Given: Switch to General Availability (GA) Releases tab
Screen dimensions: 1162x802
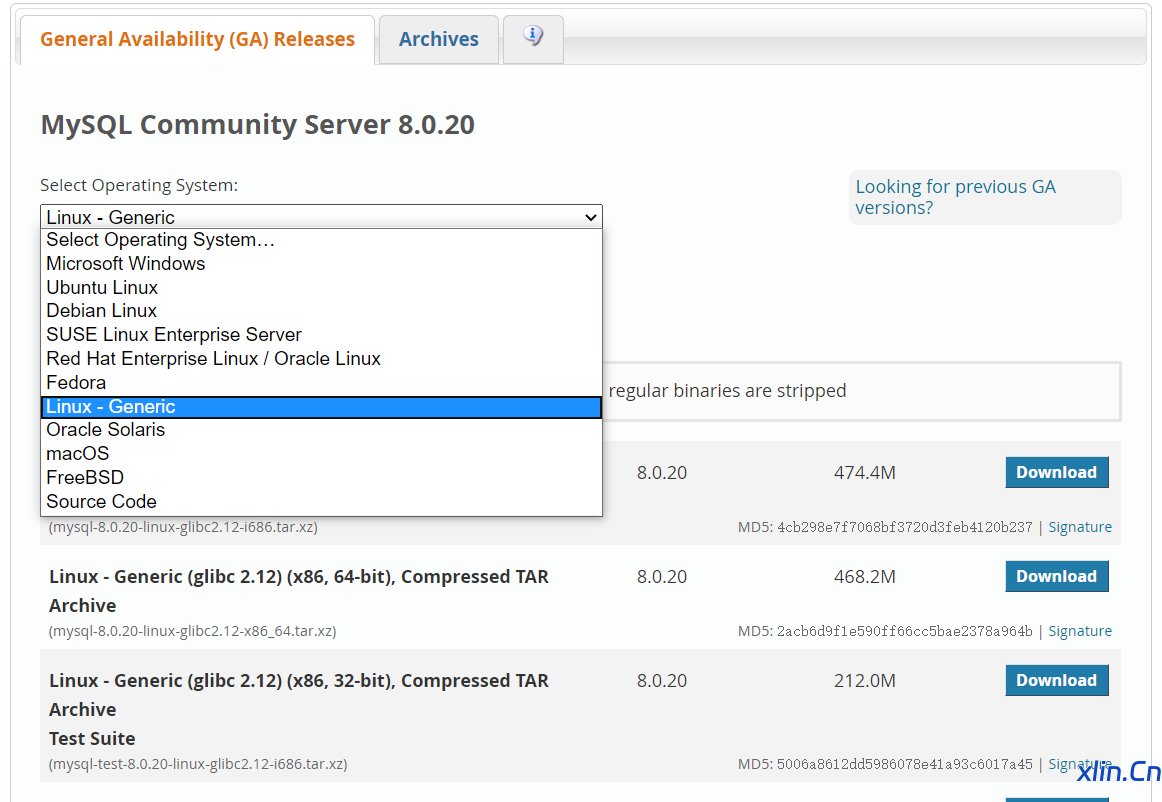Looking at the screenshot, I should [197, 39].
